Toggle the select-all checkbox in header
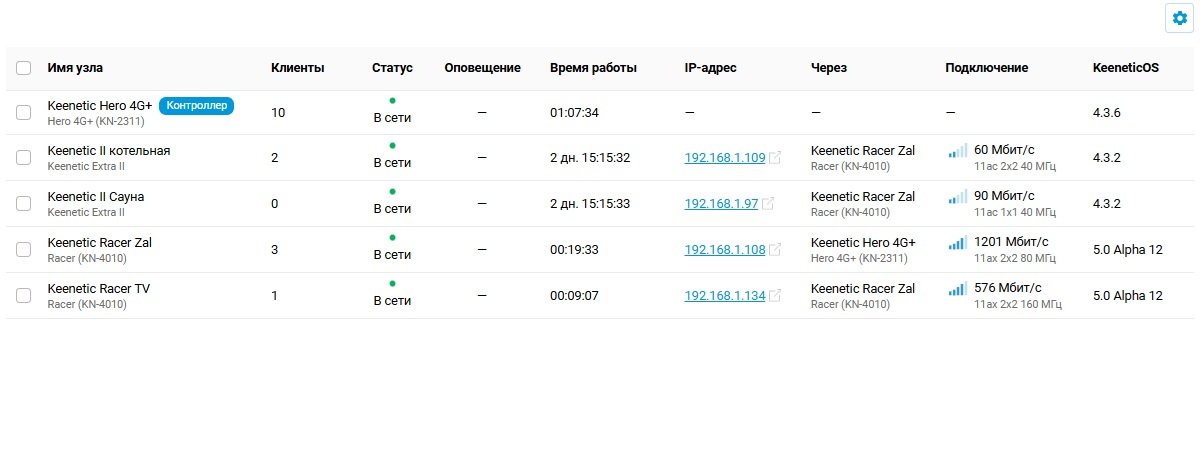The height and width of the screenshot is (460, 1203). click(24, 68)
